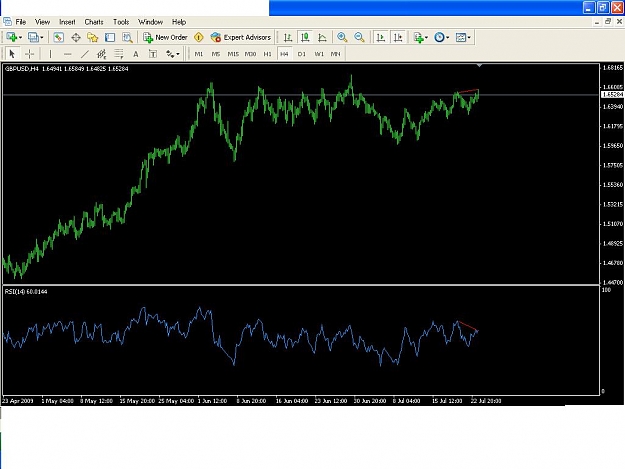
Task: Open the New Chart icon
Action: (11, 37)
